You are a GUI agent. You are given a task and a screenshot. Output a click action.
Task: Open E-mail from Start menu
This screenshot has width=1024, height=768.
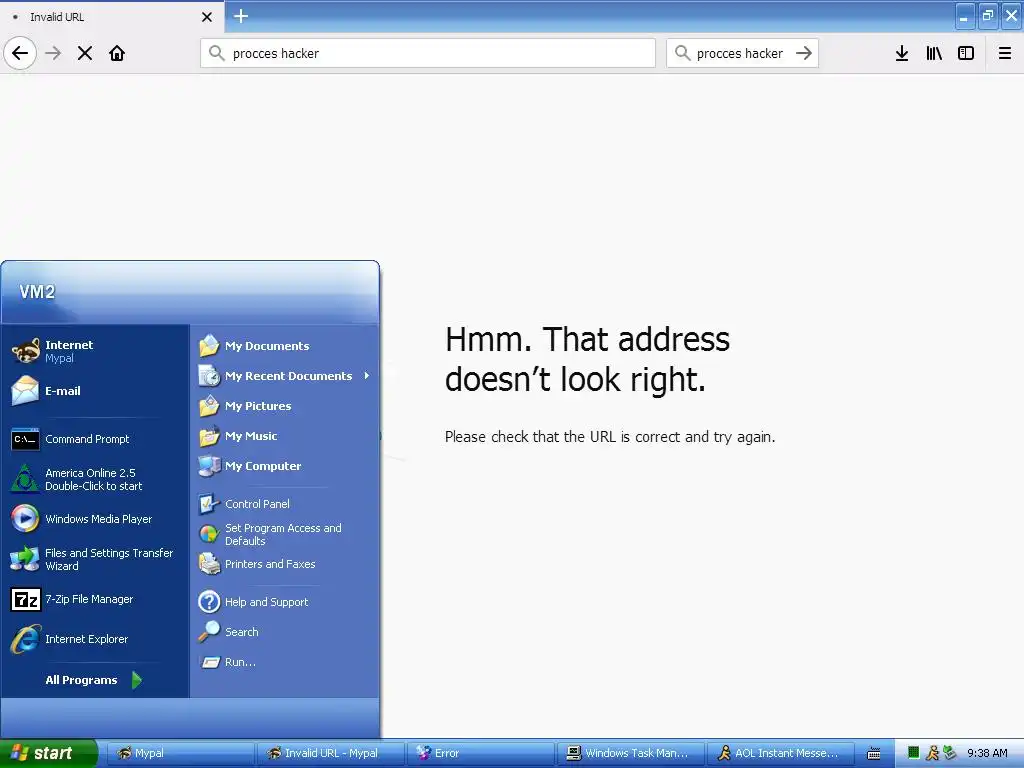pyautogui.click(x=95, y=391)
